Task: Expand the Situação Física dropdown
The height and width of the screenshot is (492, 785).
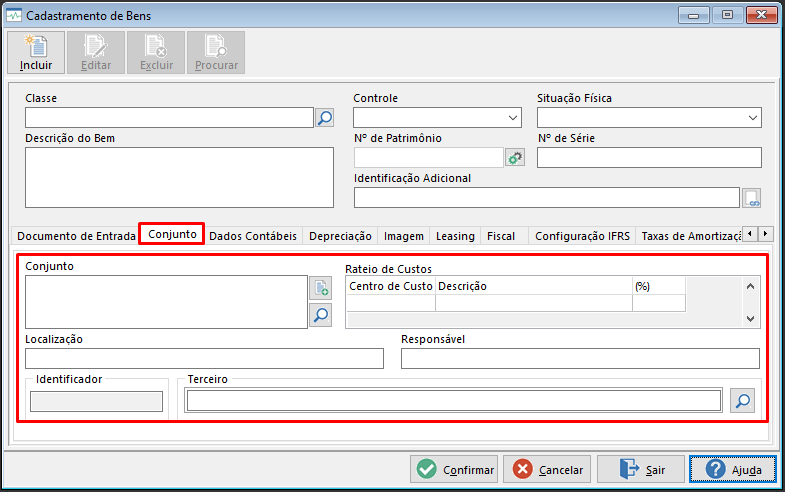Action: (752, 118)
